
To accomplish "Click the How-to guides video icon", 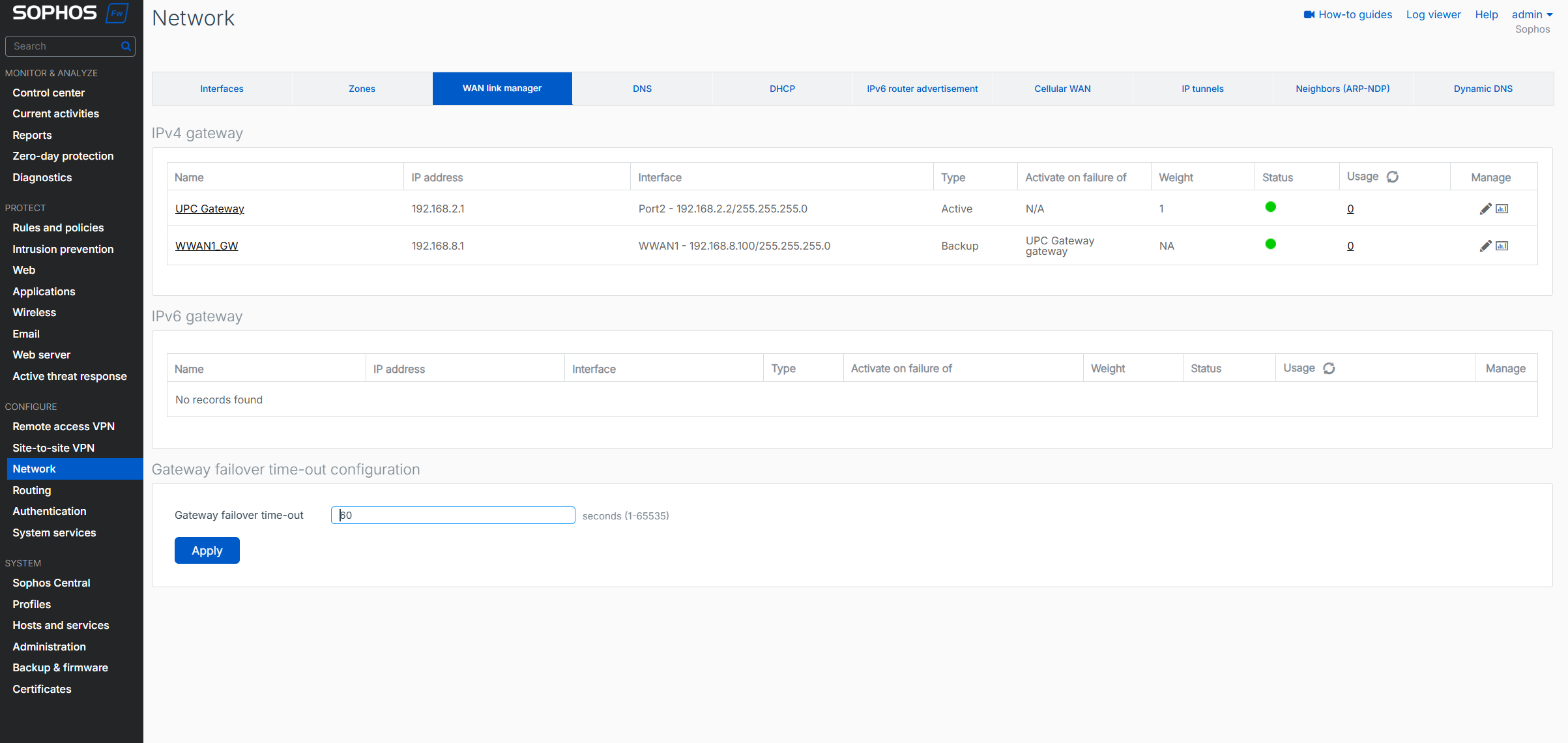I will coord(1309,14).
